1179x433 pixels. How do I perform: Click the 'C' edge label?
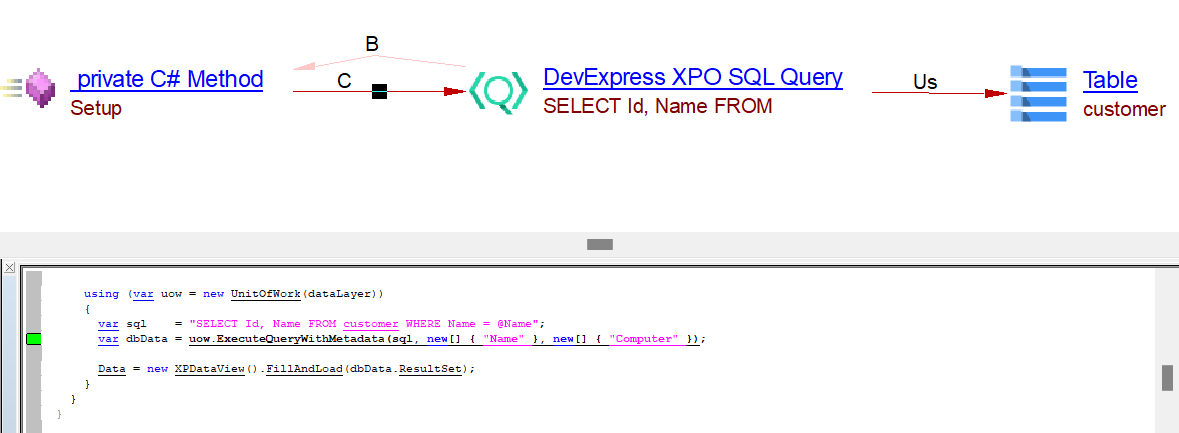344,82
